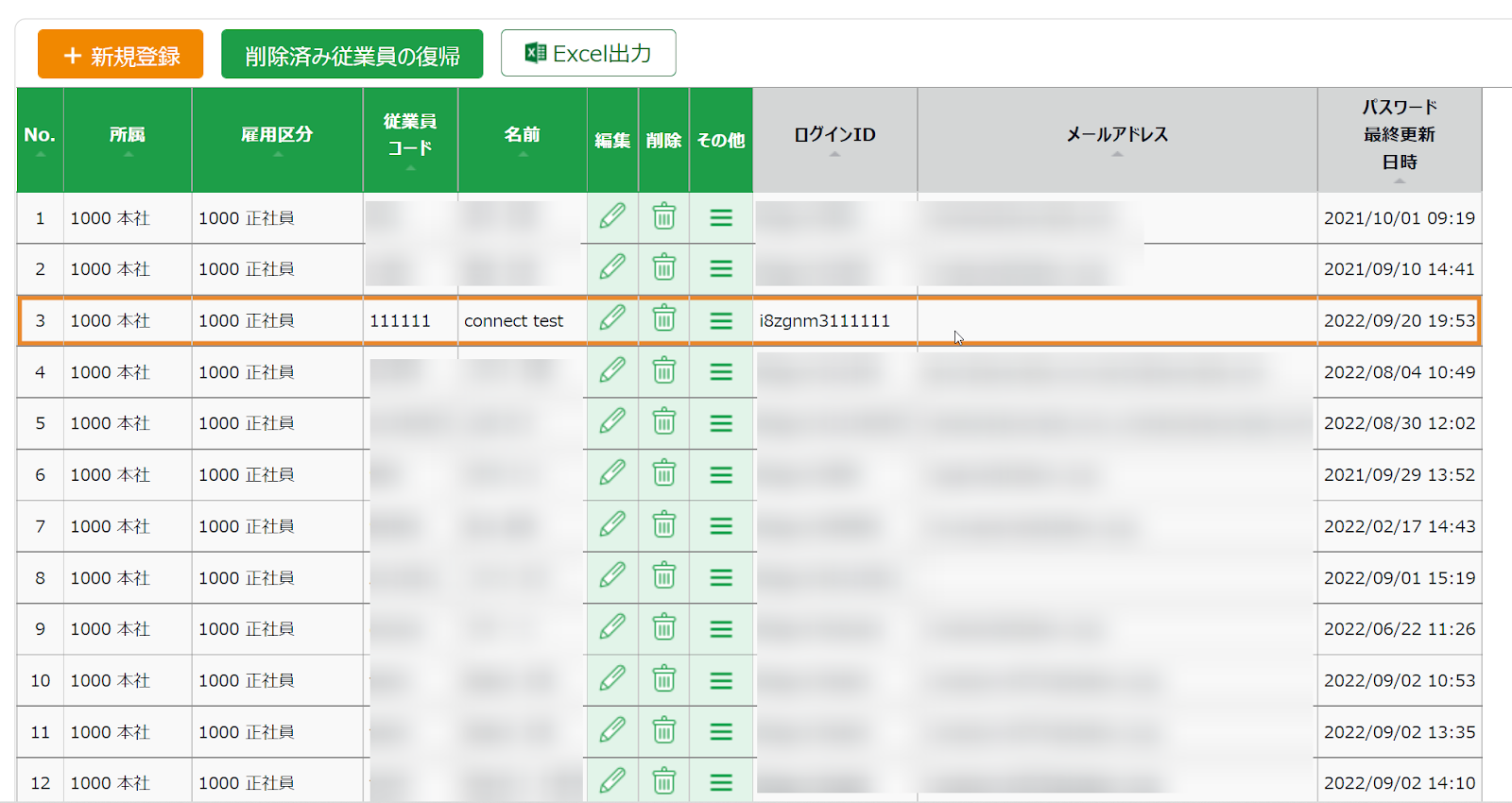Delete row 7 with trash icon
This screenshot has height=803, width=1512.
[664, 524]
